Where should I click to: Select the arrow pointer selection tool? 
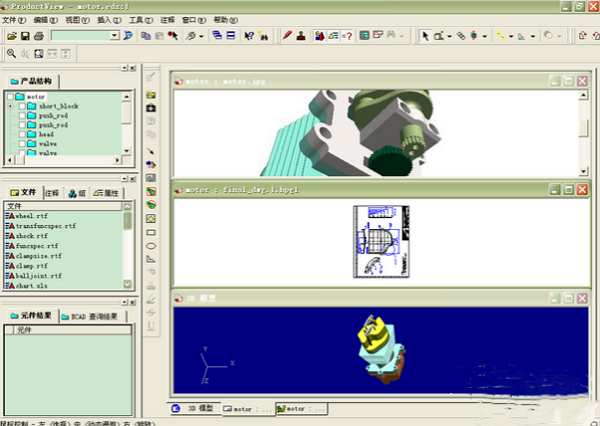tap(424, 36)
